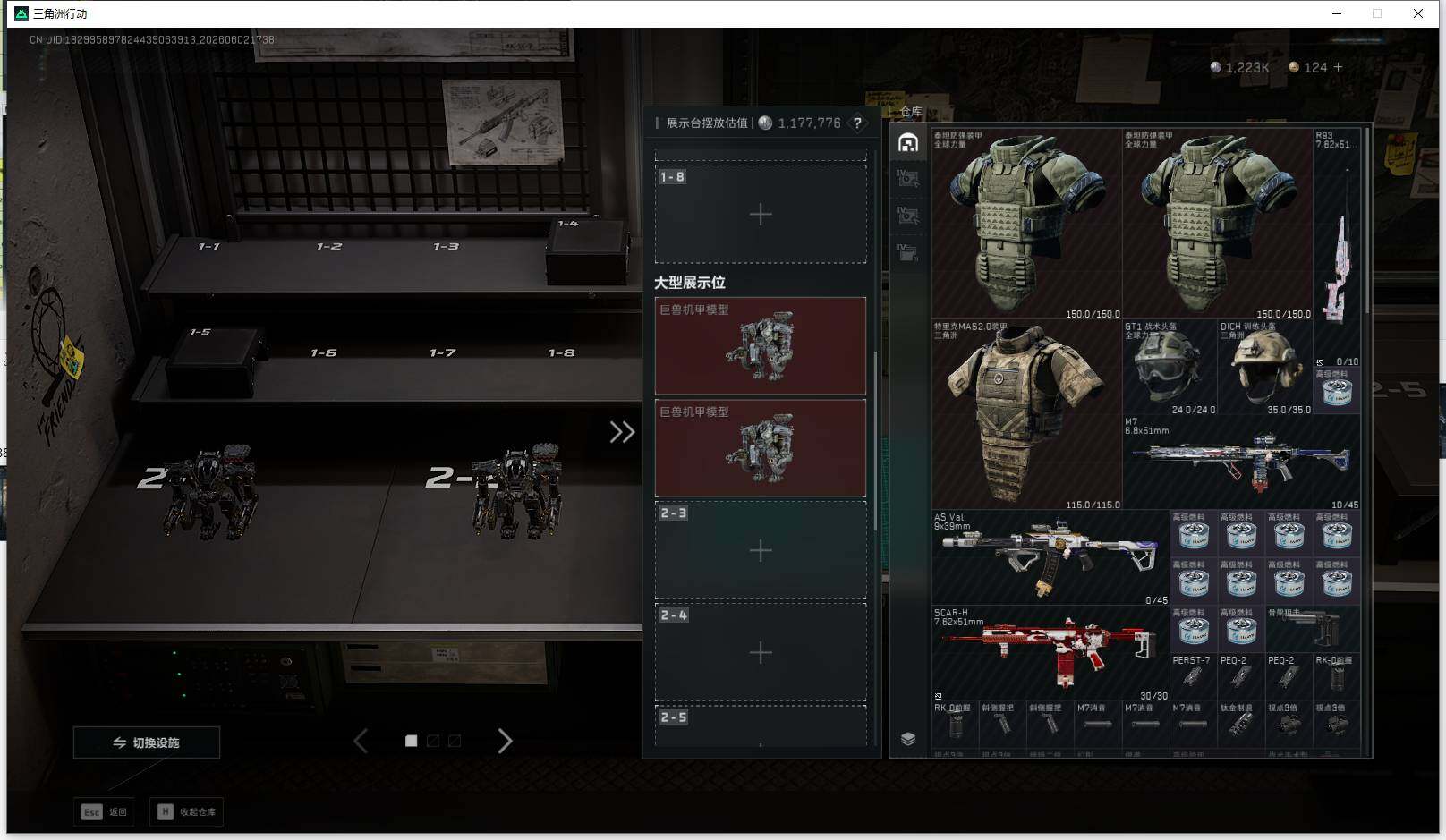The width and height of the screenshot is (1446, 840).
Task: Add an item to empty slot 1-8
Action: tap(761, 214)
